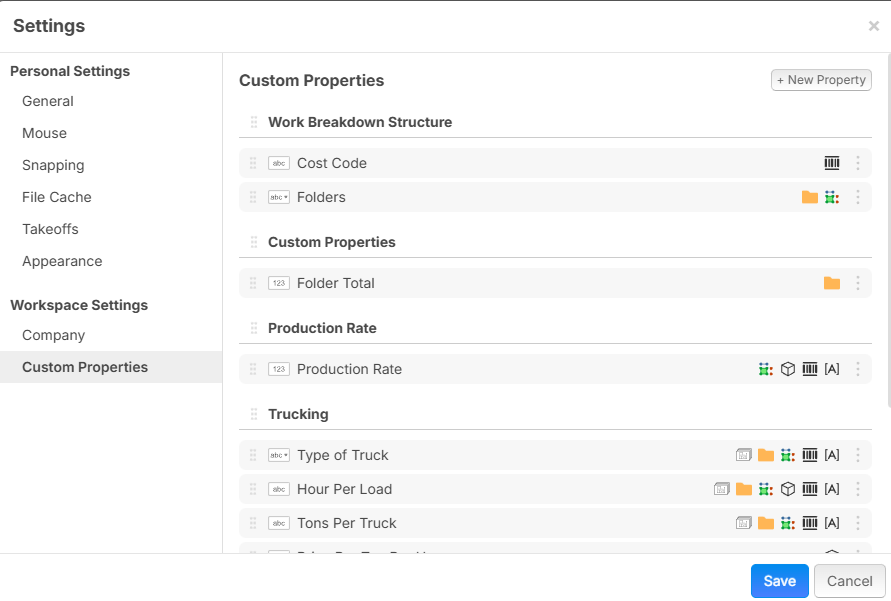Open three-dot menu for Cost Code

857,163
